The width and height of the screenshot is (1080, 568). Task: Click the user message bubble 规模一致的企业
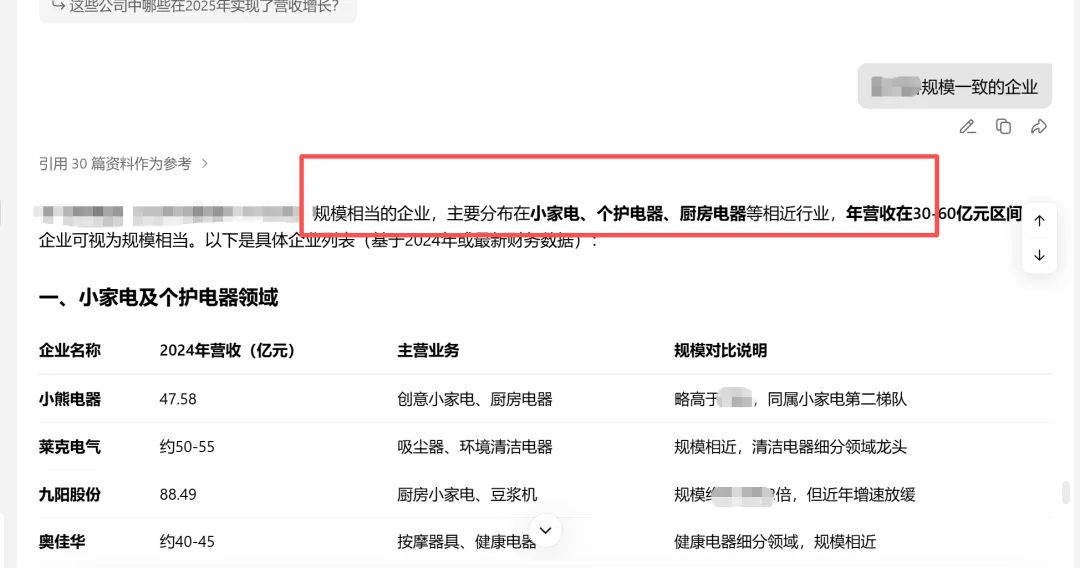coord(954,87)
